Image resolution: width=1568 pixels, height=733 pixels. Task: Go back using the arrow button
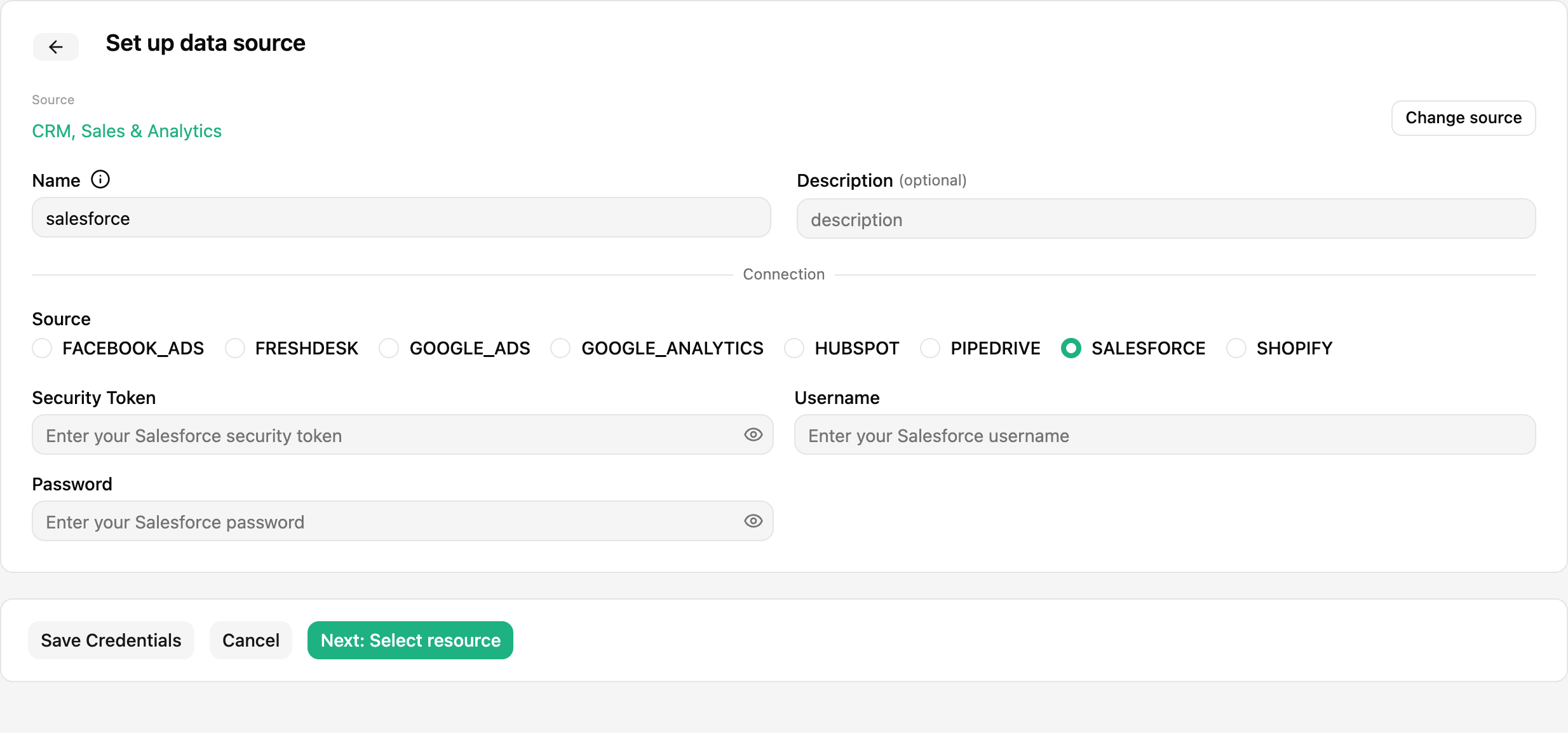click(56, 47)
